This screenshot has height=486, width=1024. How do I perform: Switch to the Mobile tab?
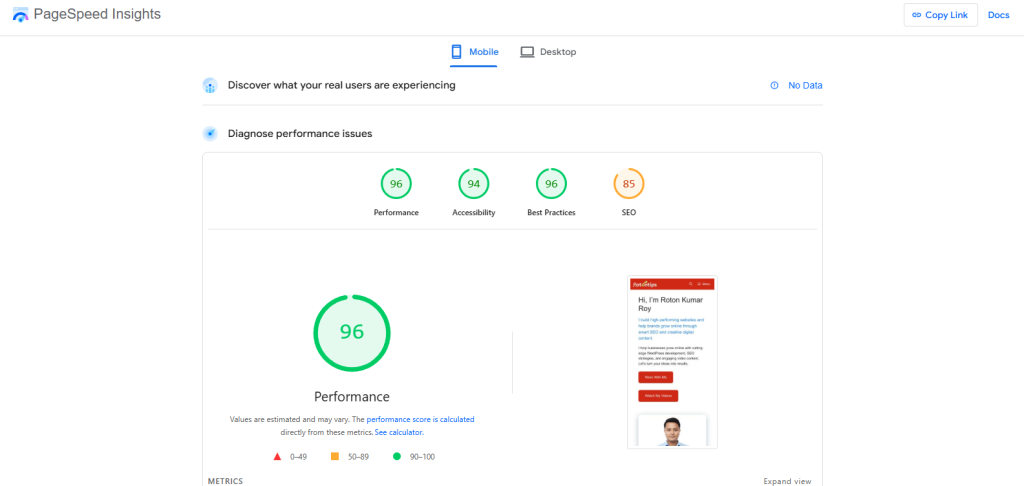click(474, 52)
